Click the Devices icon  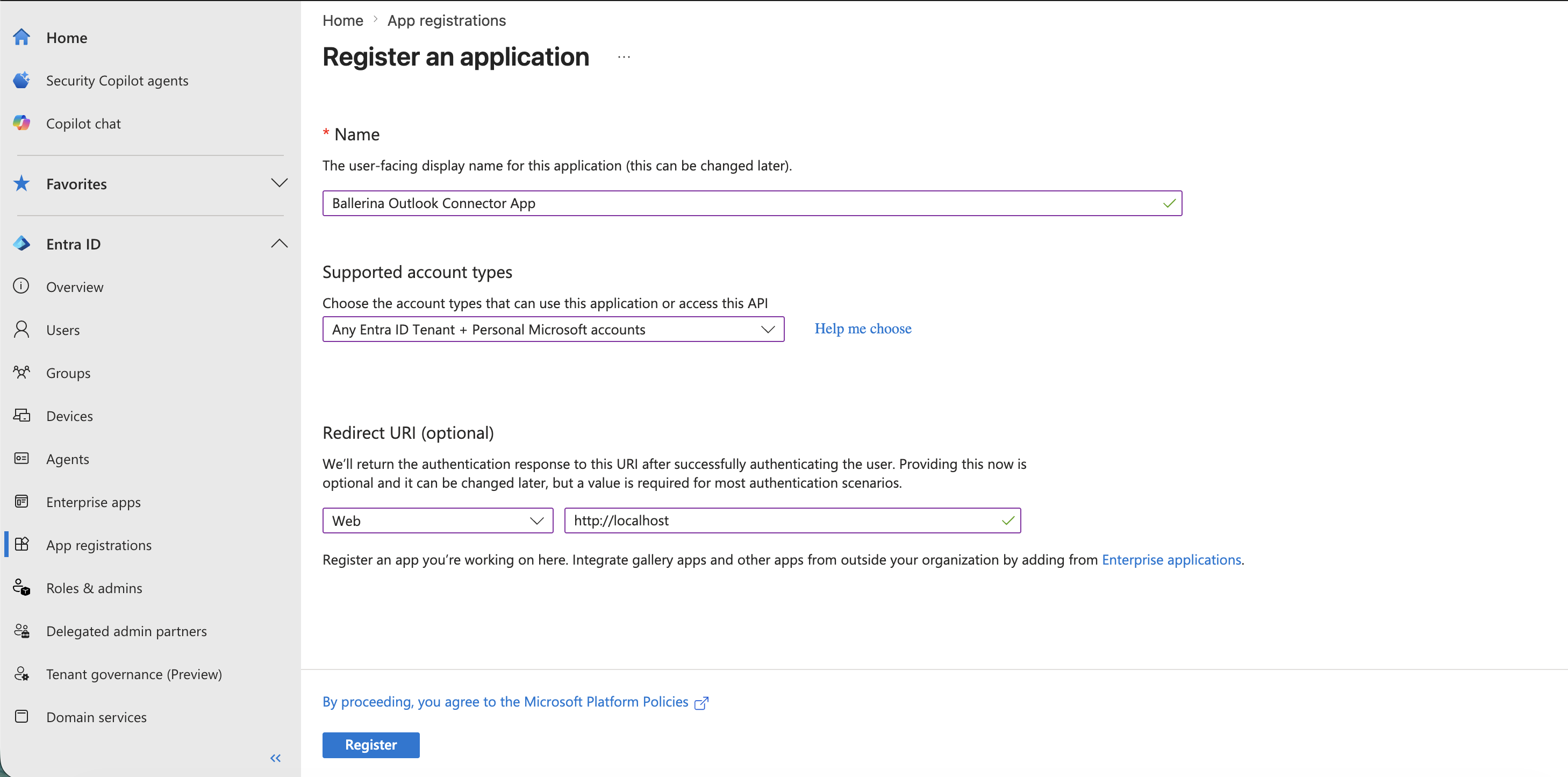click(22, 415)
